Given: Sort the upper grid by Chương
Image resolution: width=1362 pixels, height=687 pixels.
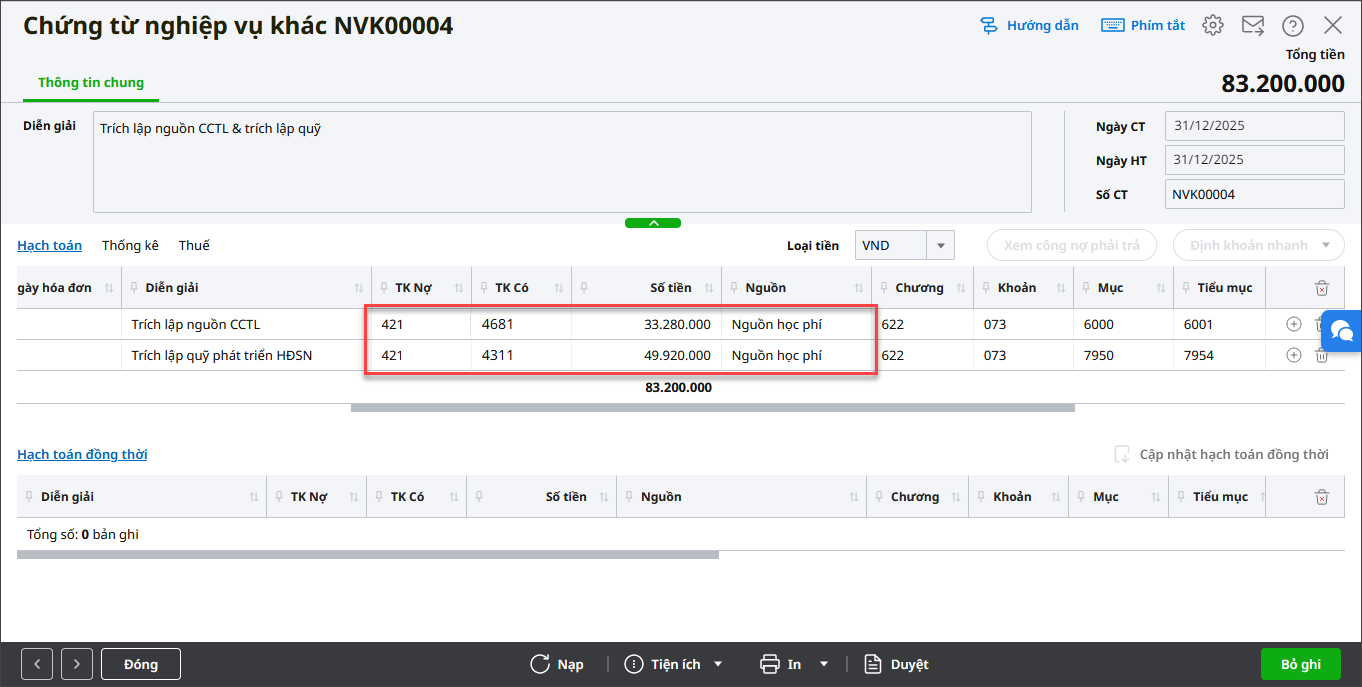Looking at the screenshot, I should click(960, 288).
